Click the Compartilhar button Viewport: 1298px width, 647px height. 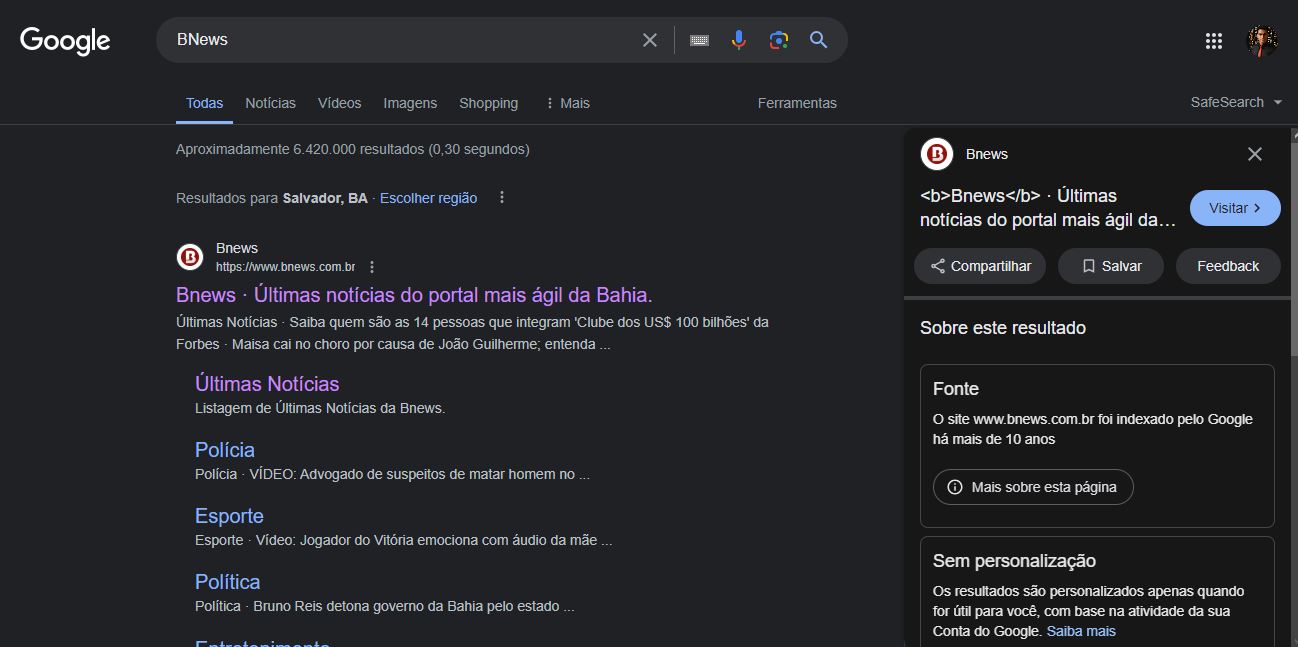pyautogui.click(x=980, y=266)
